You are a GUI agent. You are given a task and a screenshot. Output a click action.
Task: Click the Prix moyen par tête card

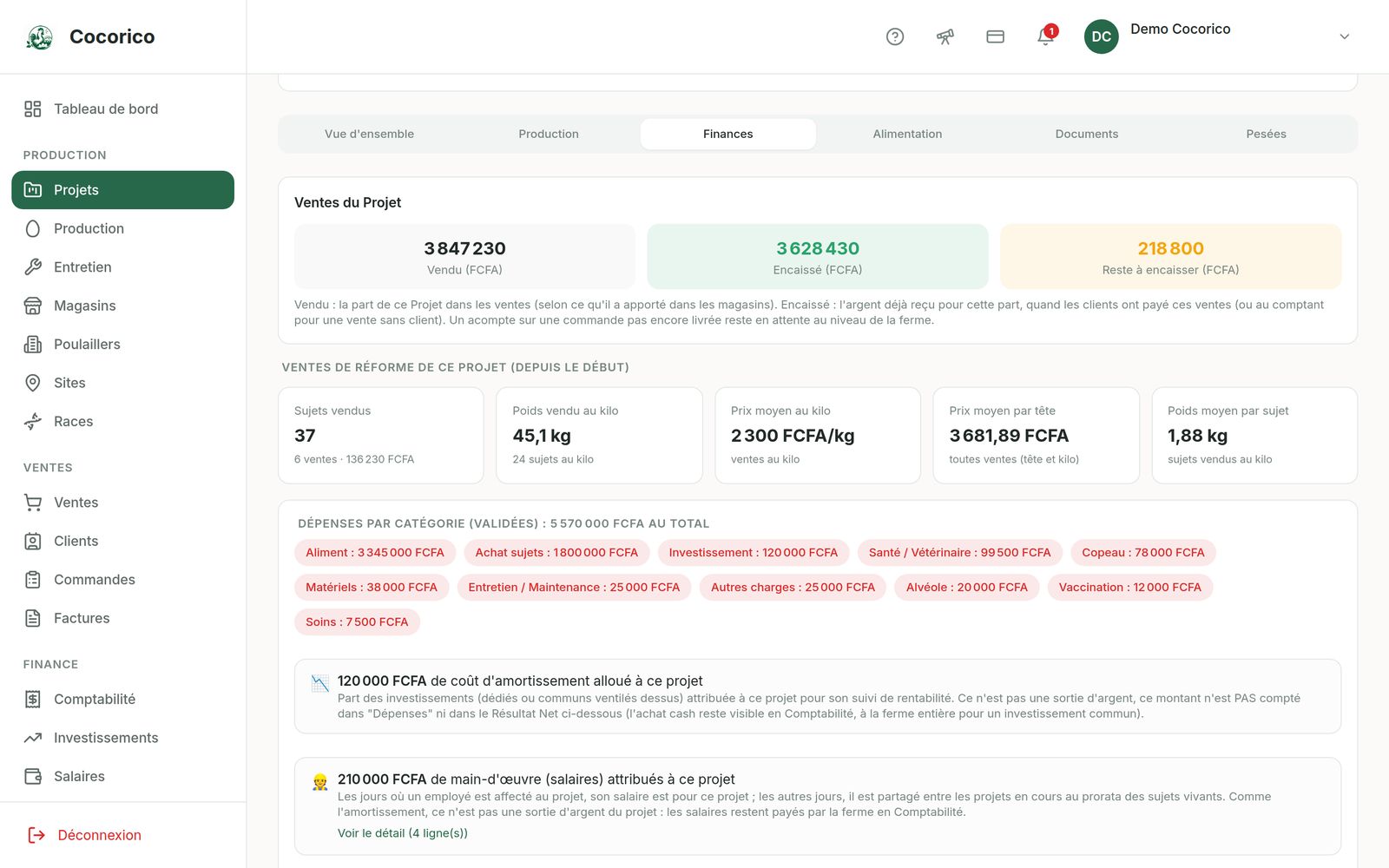pyautogui.click(x=1036, y=435)
